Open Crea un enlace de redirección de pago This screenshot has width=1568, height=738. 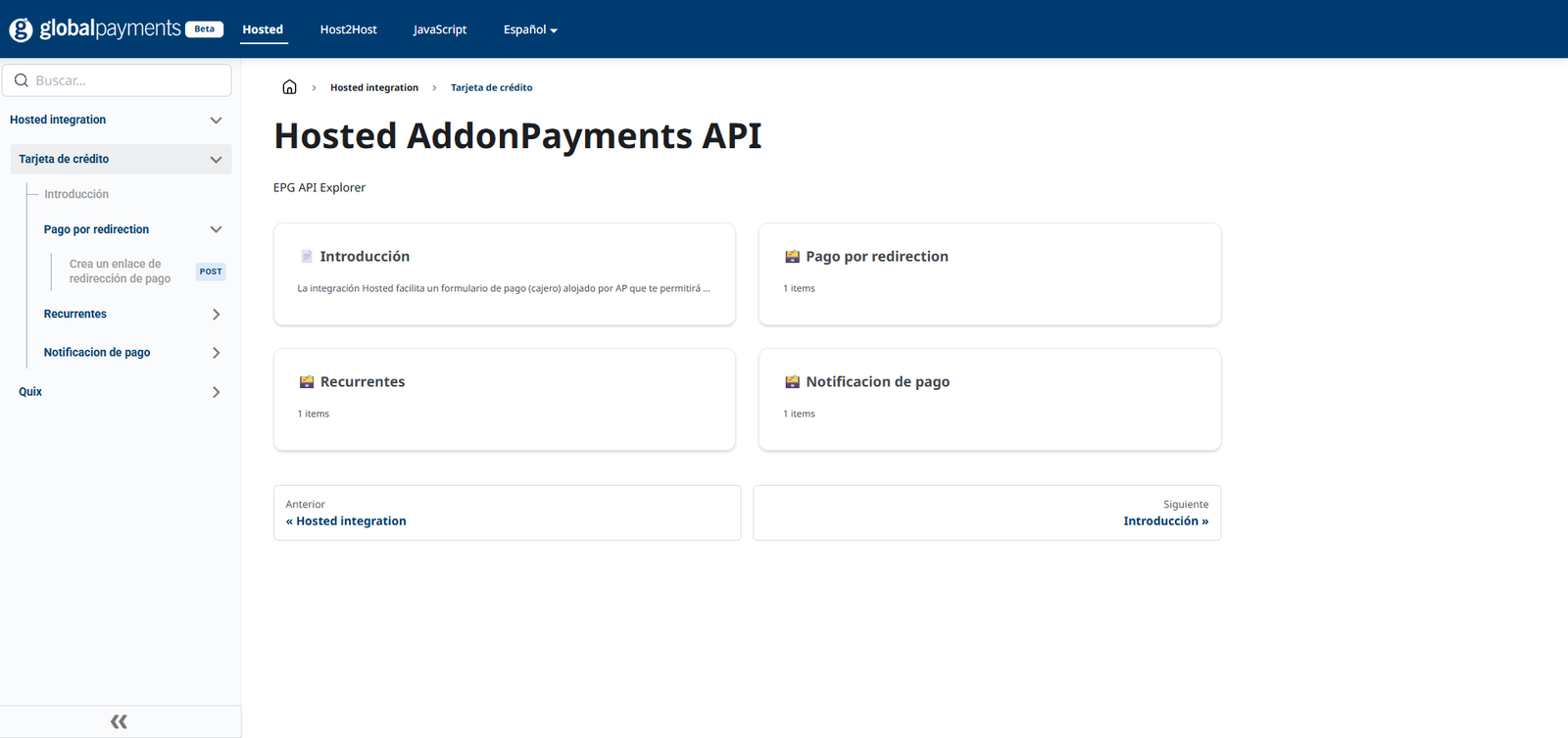click(120, 271)
